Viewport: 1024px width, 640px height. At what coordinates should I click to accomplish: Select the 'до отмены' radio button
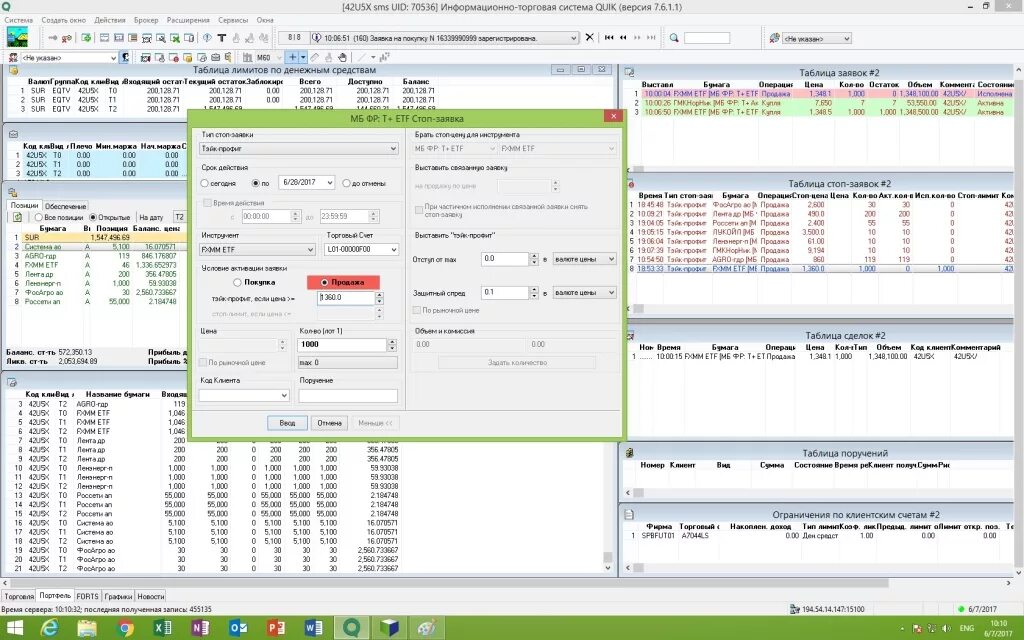[346, 184]
